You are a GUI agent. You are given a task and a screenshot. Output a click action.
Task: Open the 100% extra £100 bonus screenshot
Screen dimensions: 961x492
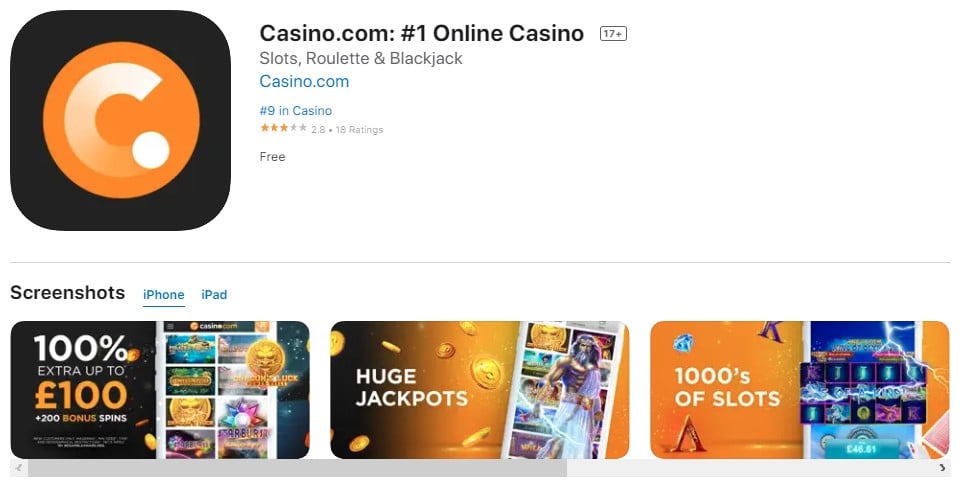[160, 390]
